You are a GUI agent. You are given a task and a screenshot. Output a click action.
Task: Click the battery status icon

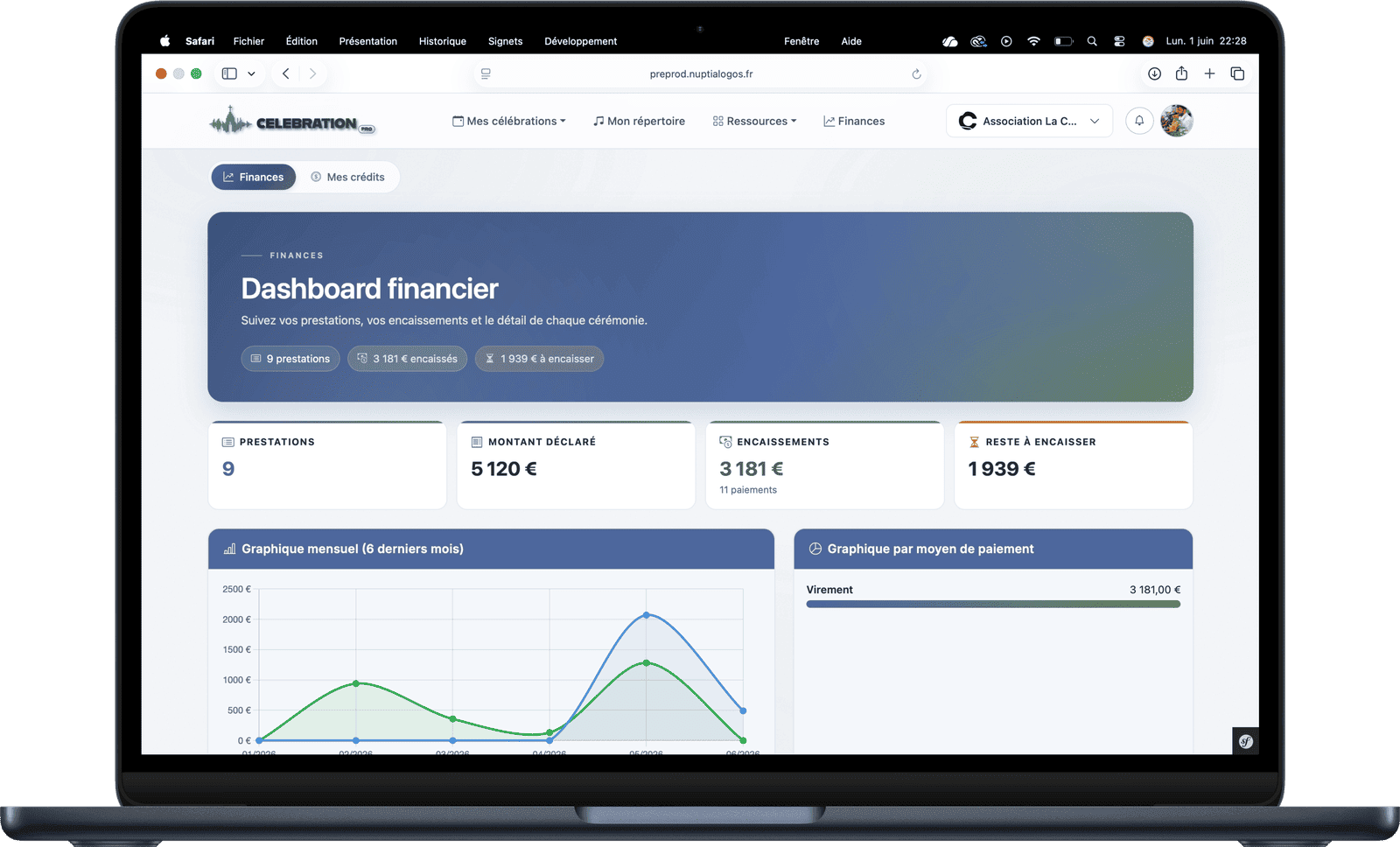tap(1063, 41)
